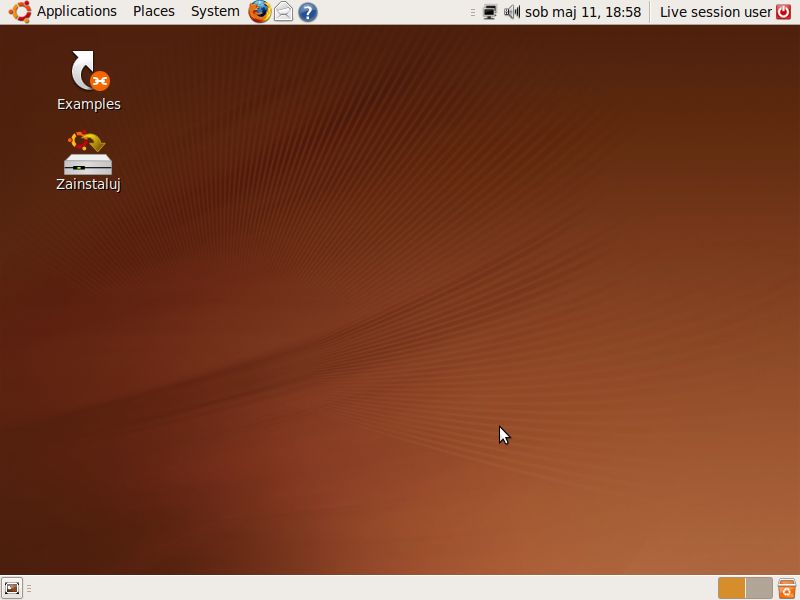This screenshot has height=600, width=800.
Task: Click the Live session user label
Action: tap(715, 12)
